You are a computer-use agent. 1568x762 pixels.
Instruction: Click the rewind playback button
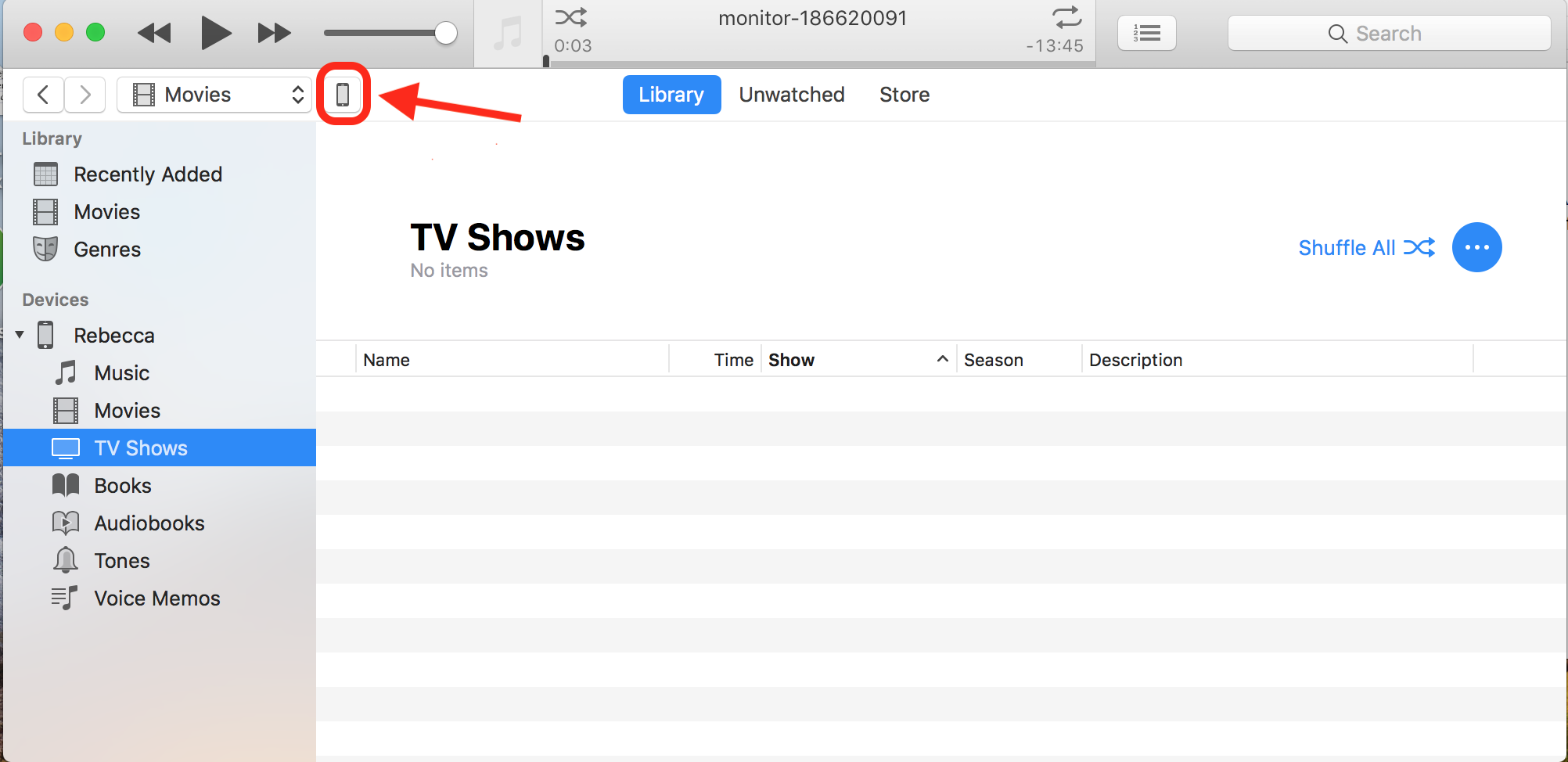(154, 33)
